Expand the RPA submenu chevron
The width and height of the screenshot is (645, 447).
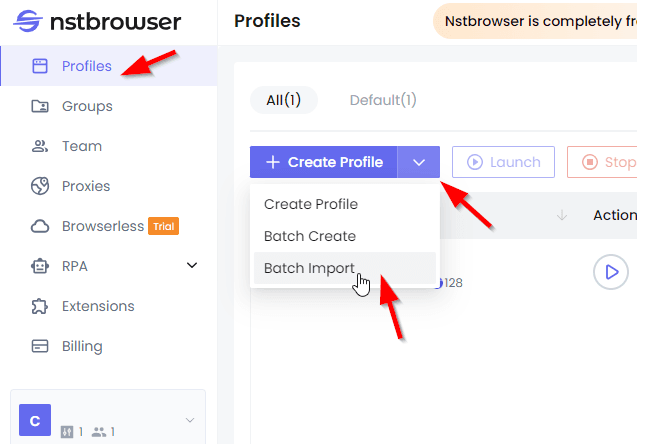pos(192,265)
